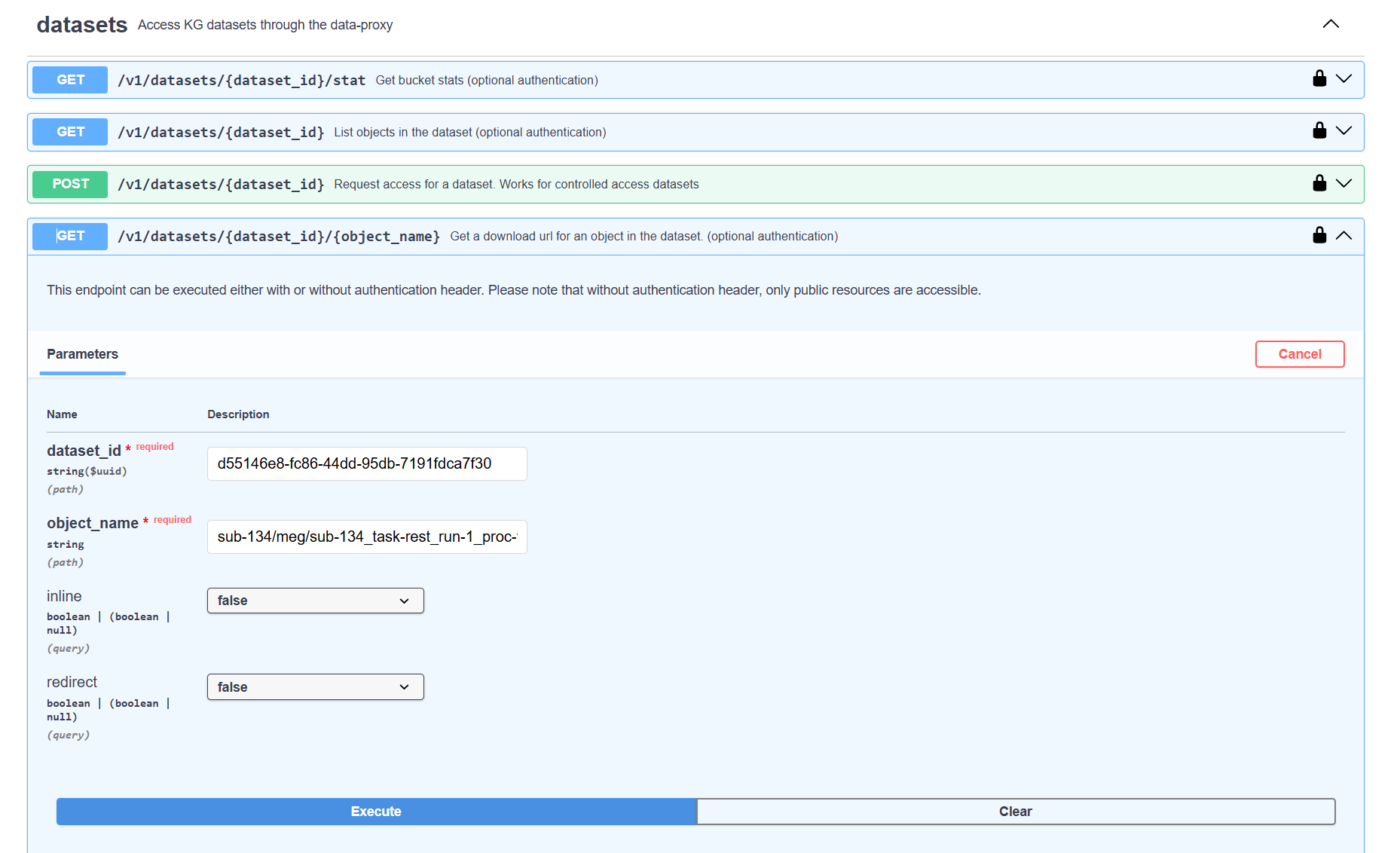Expand the List objects endpoint chevron
Viewport: 1400px width, 853px height.
[1343, 130]
